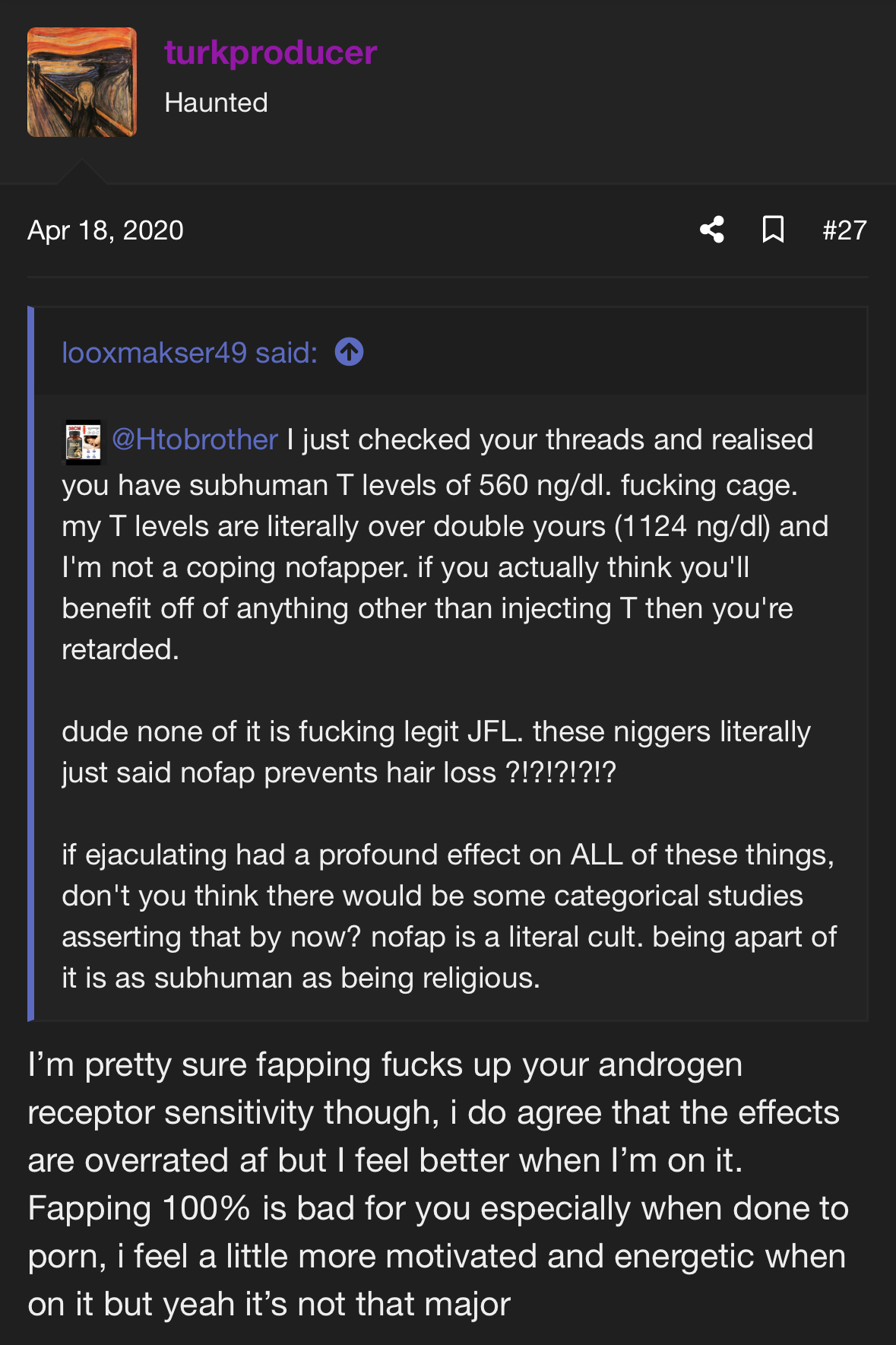Visit turkproducer's profile via username
This screenshot has width=896, height=1345.
click(271, 52)
